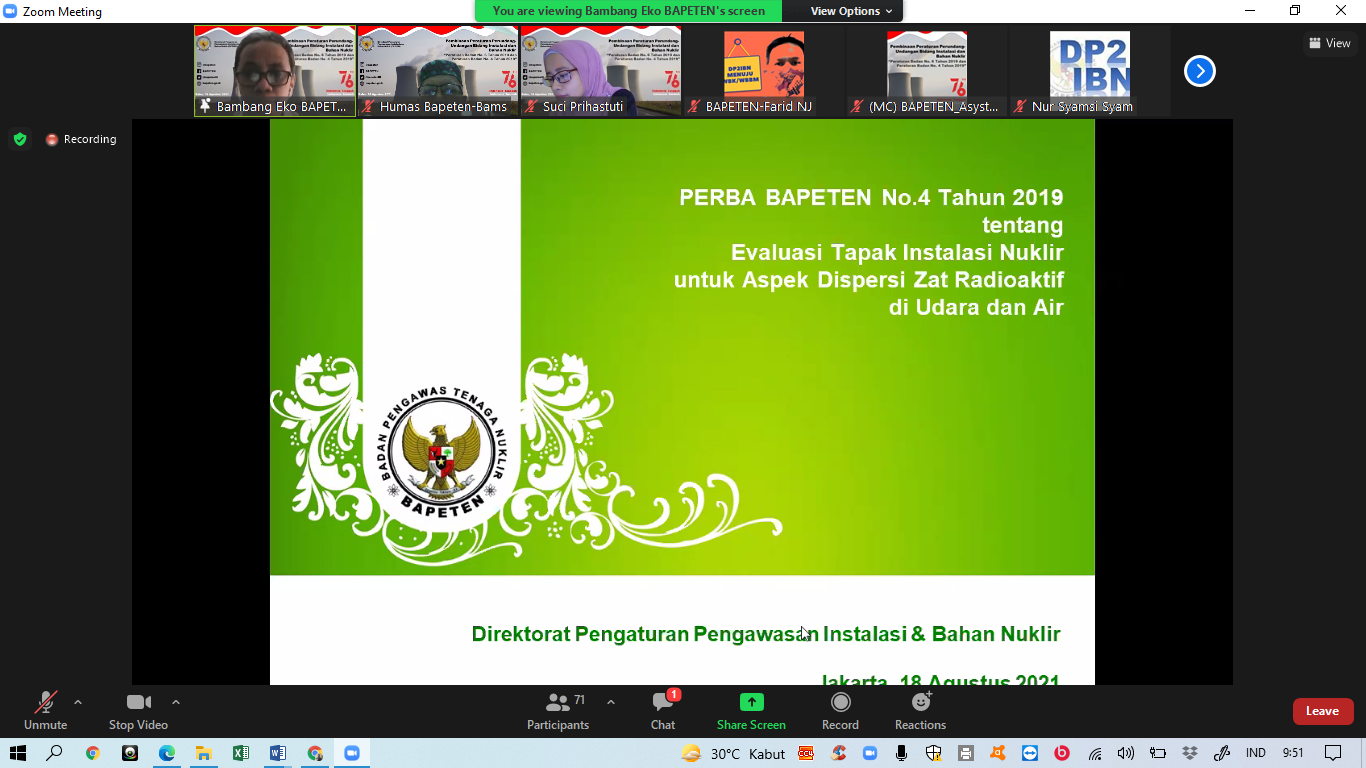The height and width of the screenshot is (768, 1366).
Task: Open the Chat panel
Action: (x=663, y=711)
